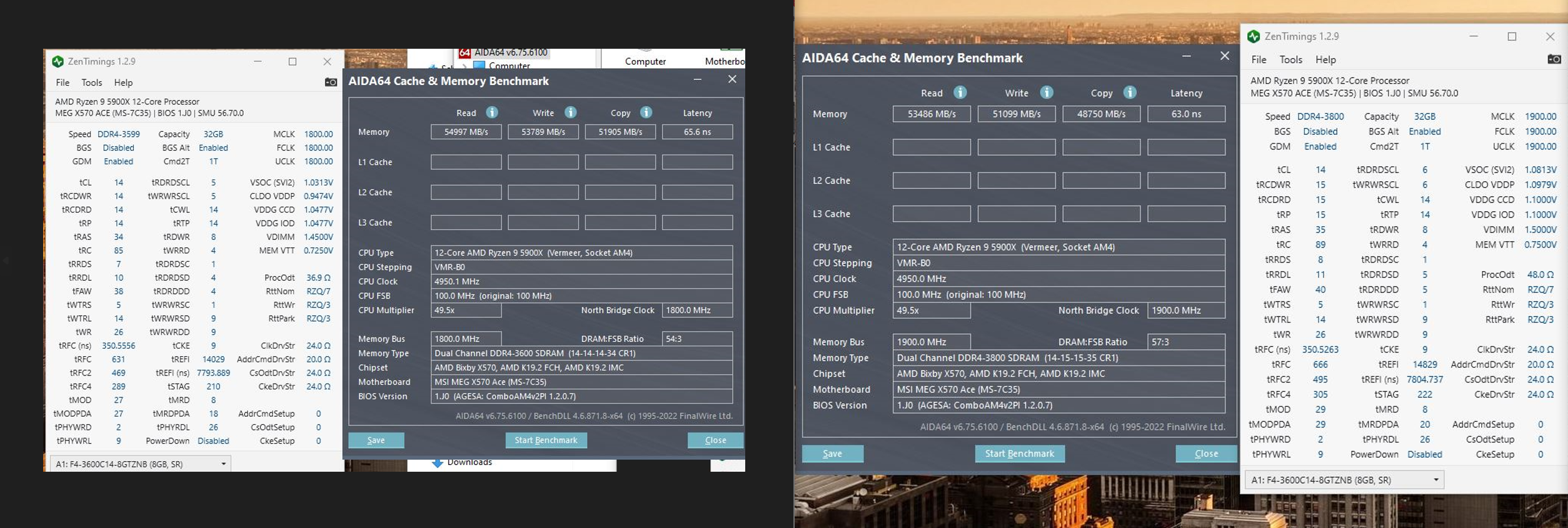Image resolution: width=1568 pixels, height=528 pixels.
Task: Click Start Benchmark in left AIDA64 window
Action: [546, 440]
